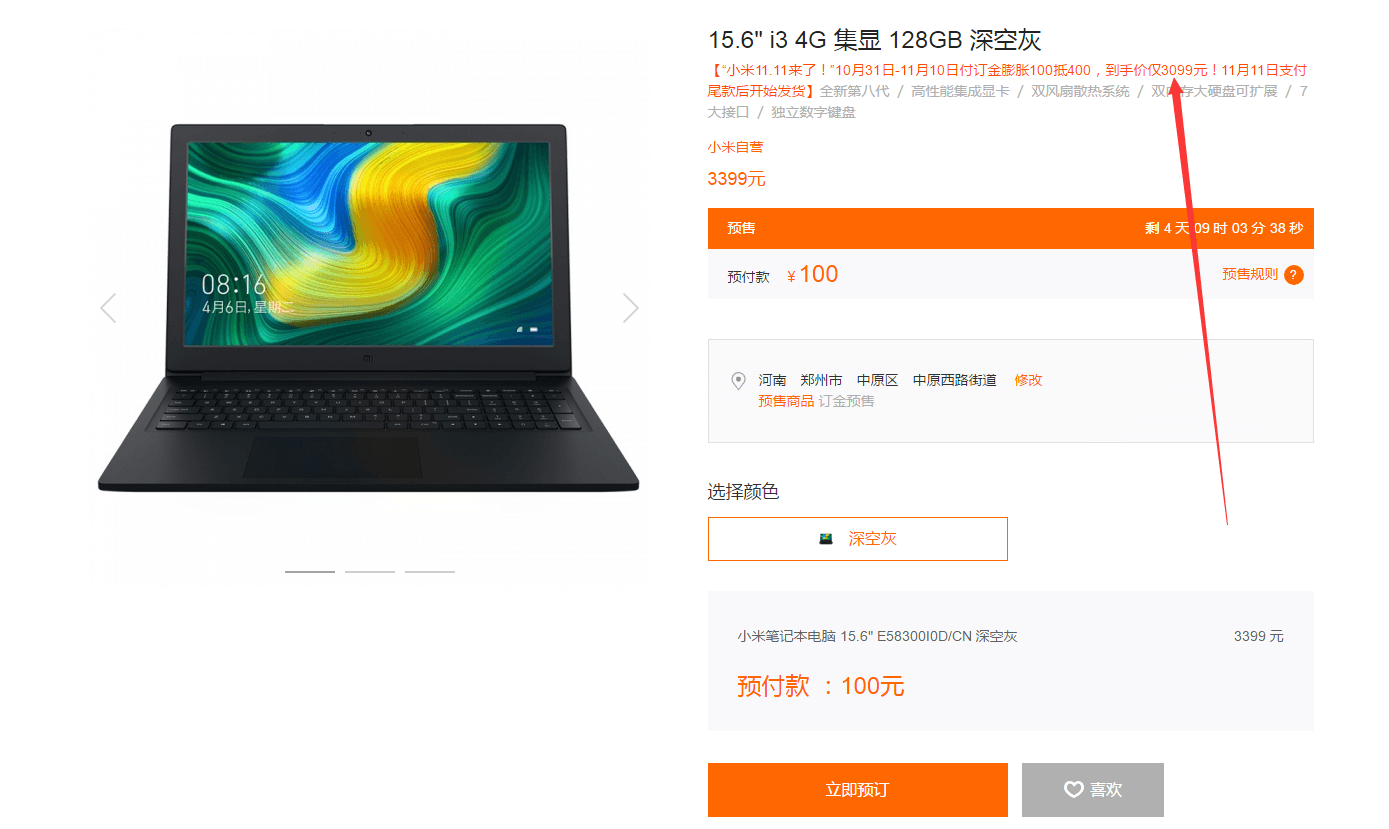The height and width of the screenshot is (829, 1389).
Task: Click the orange 预售 countdown banner
Action: (x=1011, y=228)
